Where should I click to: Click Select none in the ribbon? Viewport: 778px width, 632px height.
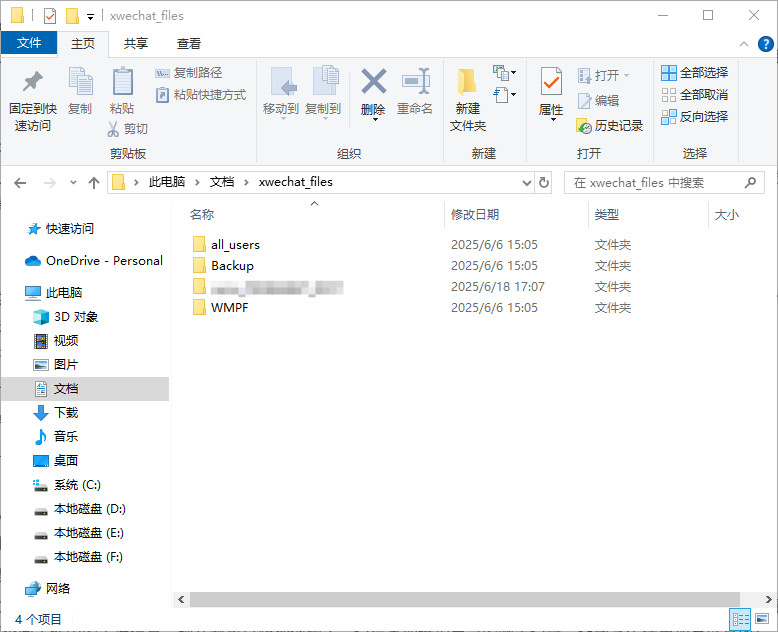click(x=695, y=95)
